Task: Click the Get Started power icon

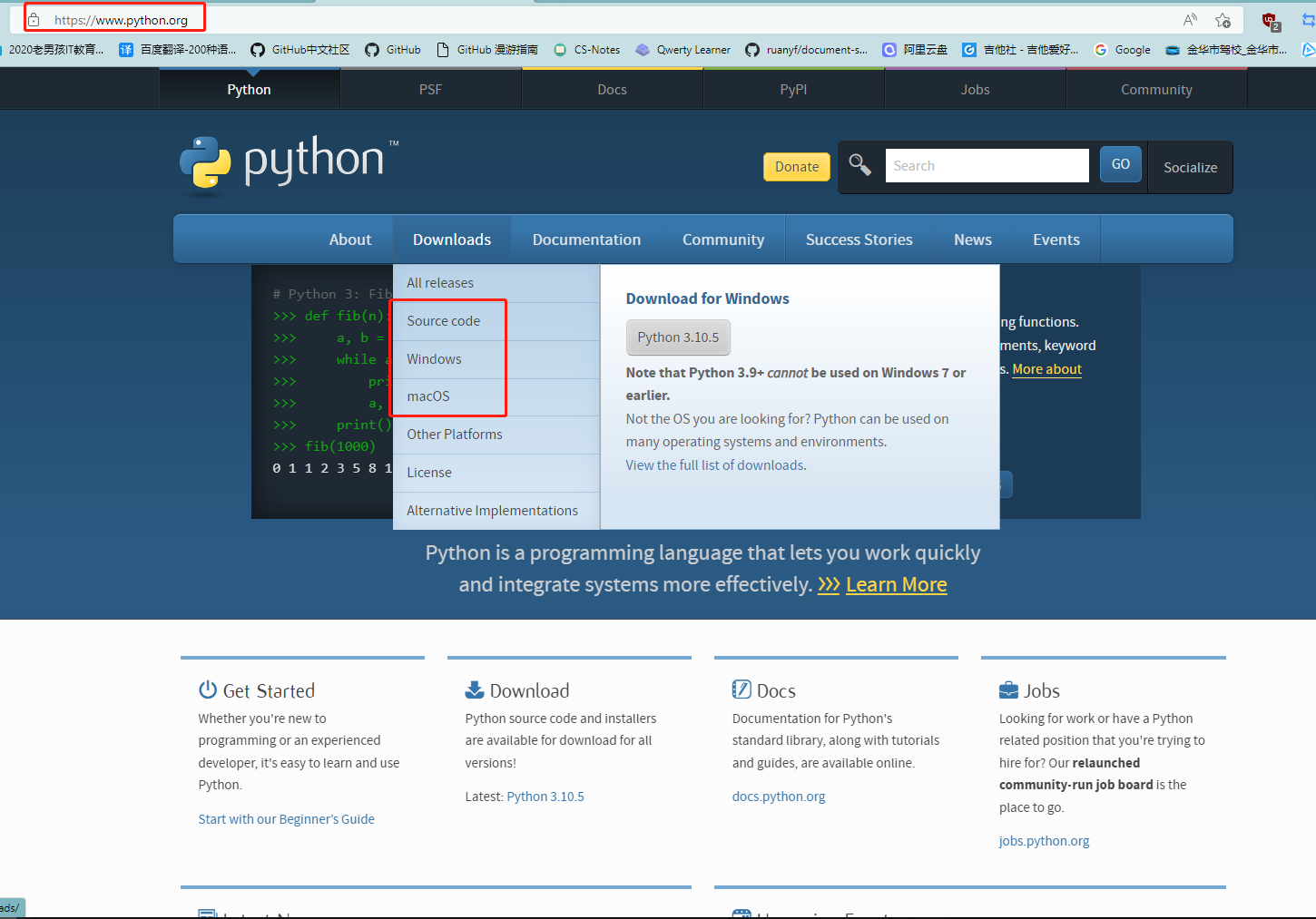Action: click(x=208, y=689)
